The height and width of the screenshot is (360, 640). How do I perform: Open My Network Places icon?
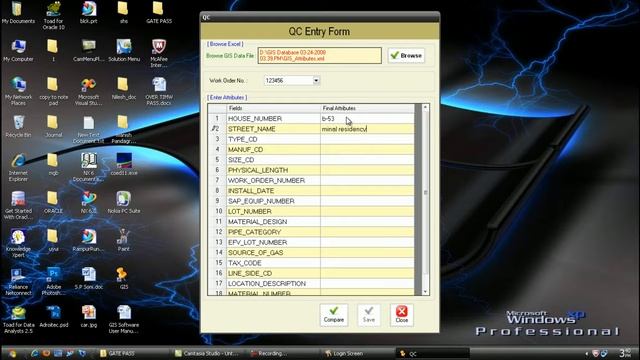tap(18, 91)
